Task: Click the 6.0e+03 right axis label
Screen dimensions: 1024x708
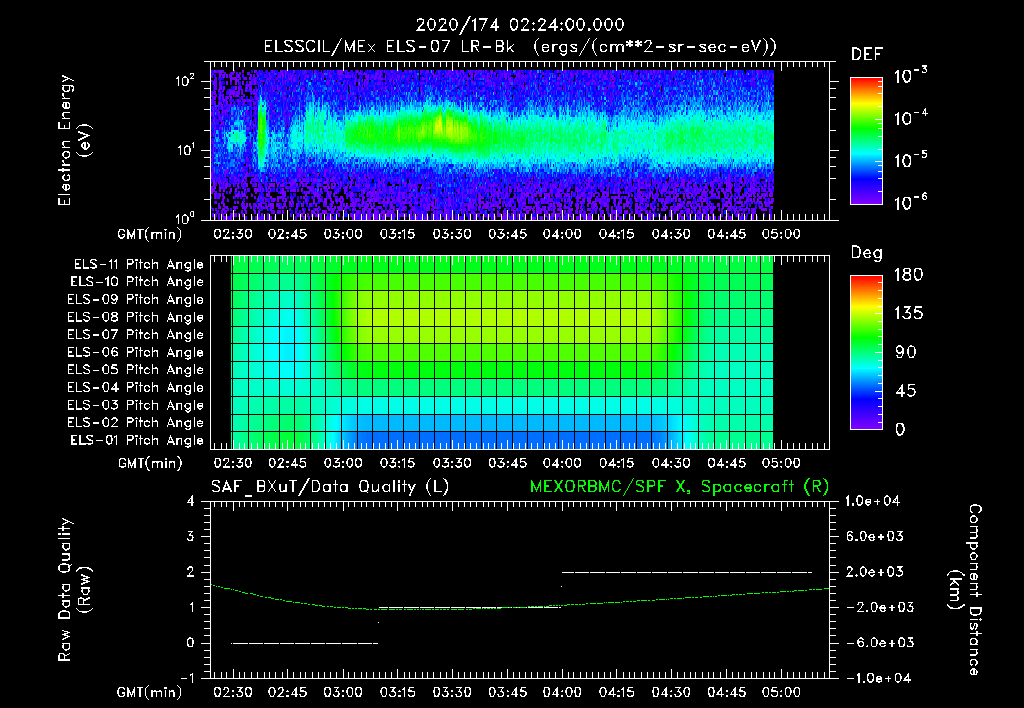Action: pyautogui.click(x=875, y=536)
